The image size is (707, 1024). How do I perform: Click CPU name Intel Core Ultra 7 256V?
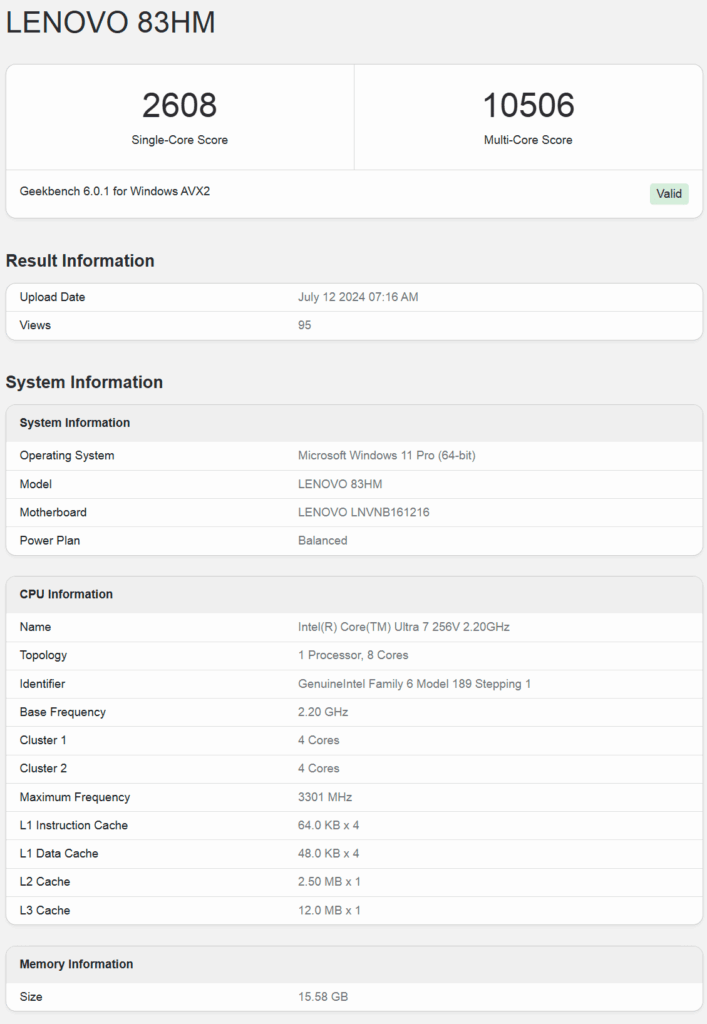[403, 627]
